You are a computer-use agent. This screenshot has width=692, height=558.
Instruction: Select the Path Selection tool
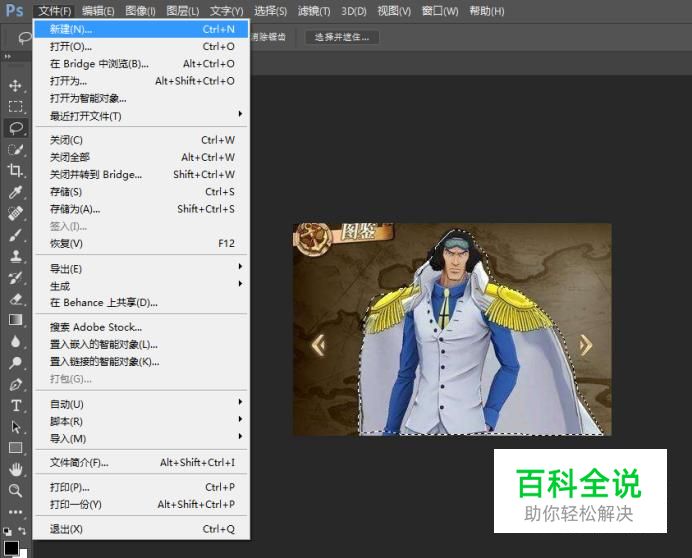(x=15, y=427)
